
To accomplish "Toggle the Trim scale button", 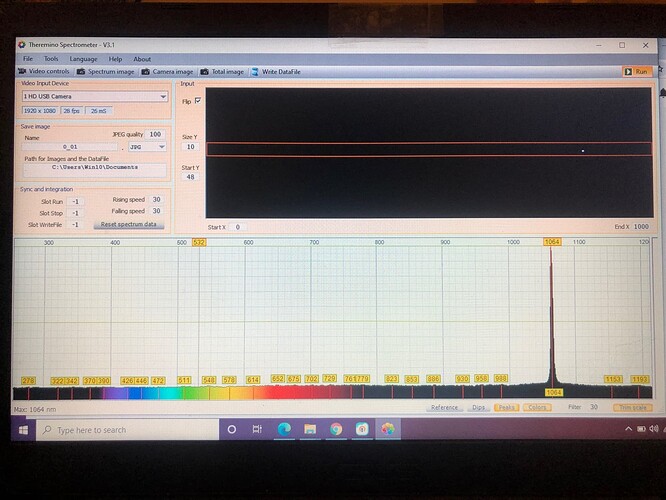I will pos(632,407).
